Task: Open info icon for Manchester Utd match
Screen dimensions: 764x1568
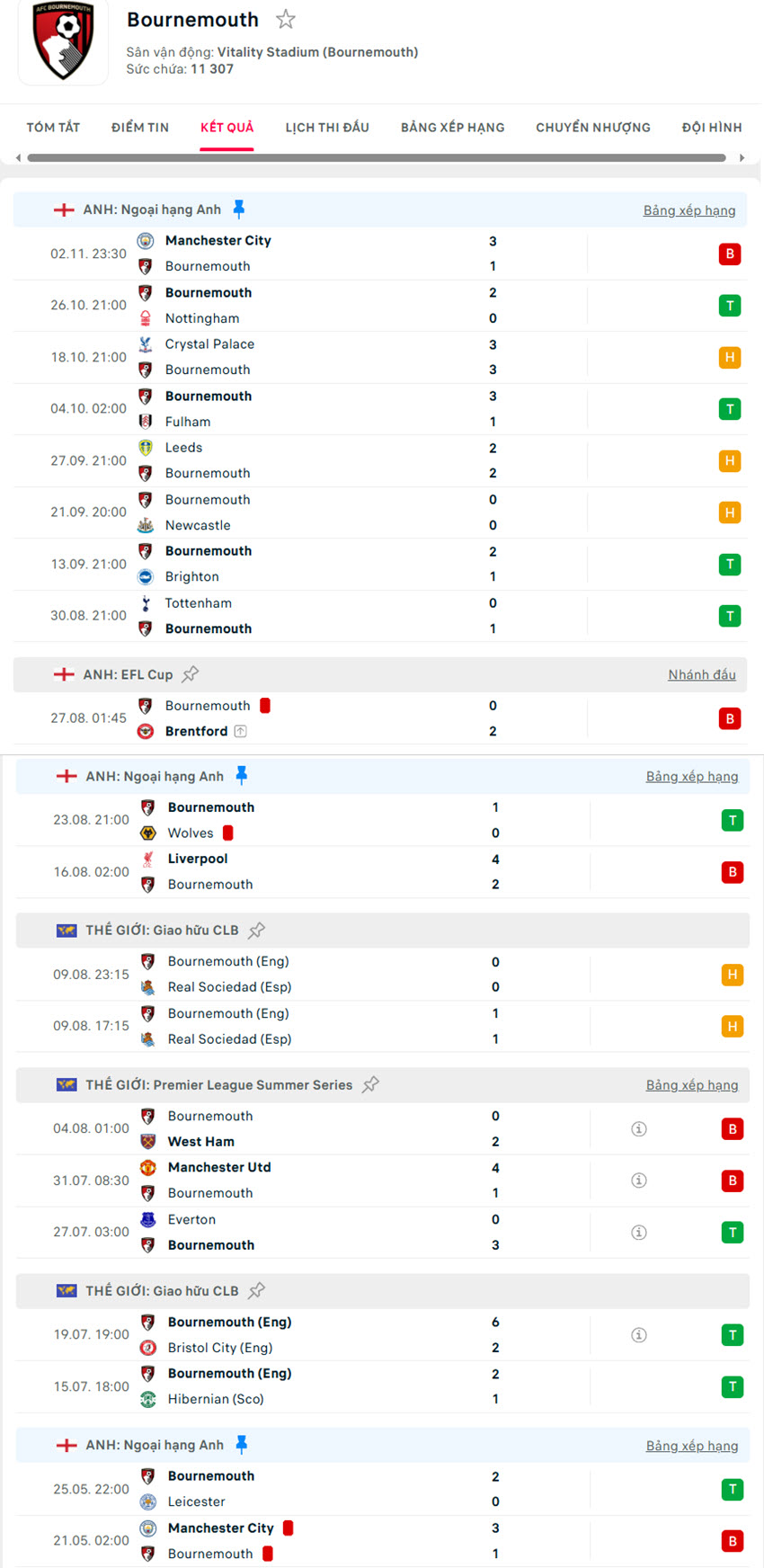Action: coord(639,1180)
